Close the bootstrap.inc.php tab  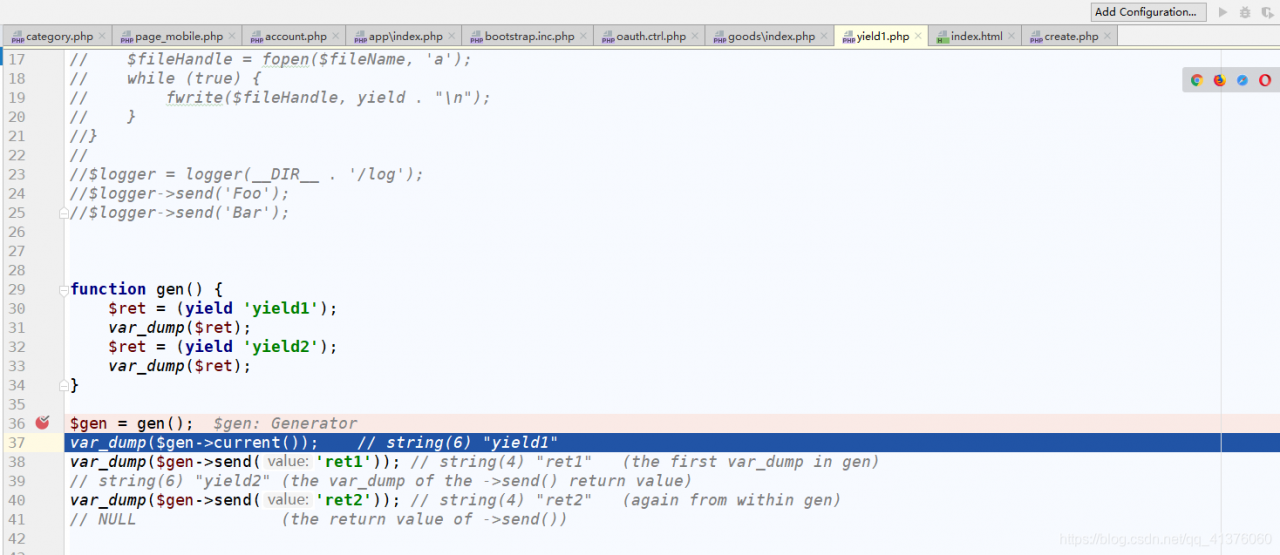[x=584, y=36]
